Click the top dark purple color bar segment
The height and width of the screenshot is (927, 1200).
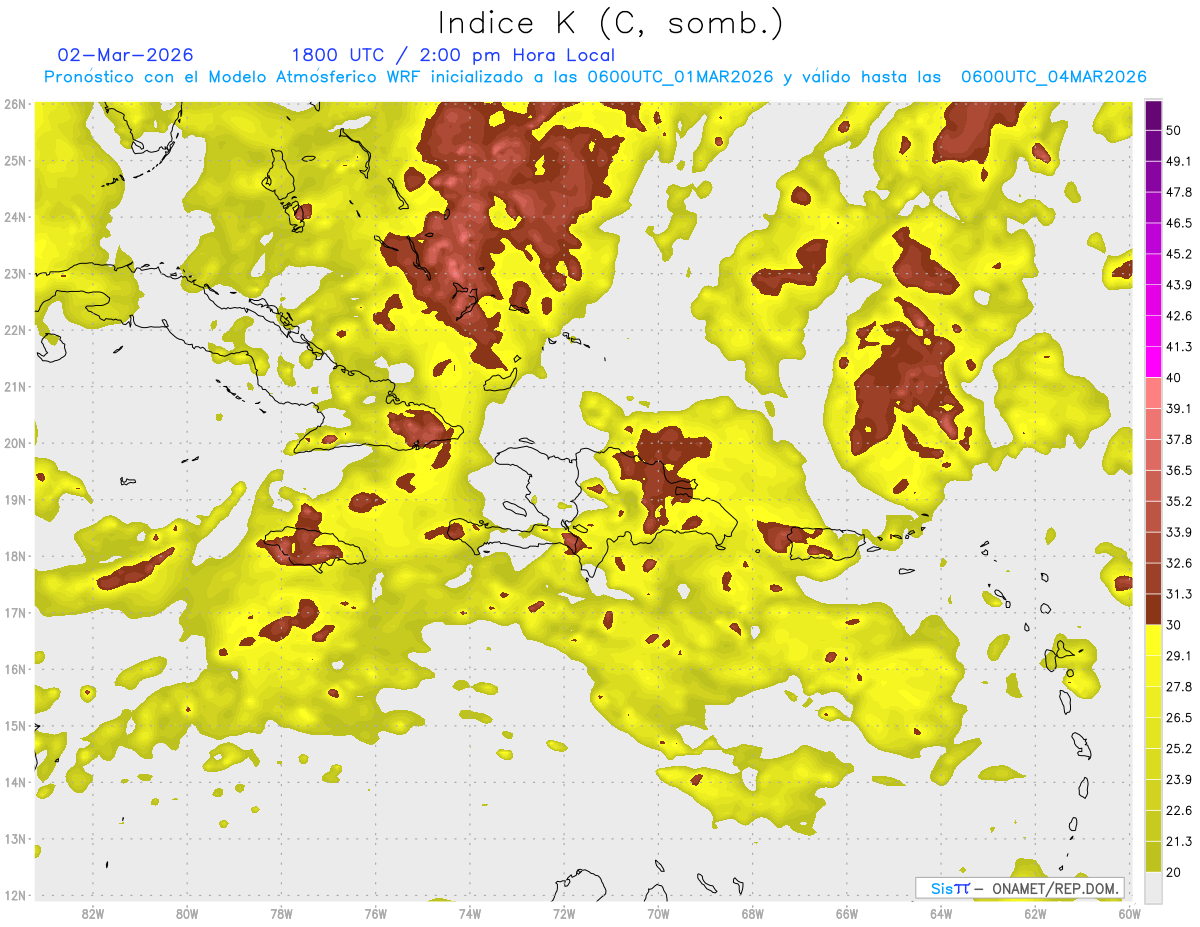1153,116
